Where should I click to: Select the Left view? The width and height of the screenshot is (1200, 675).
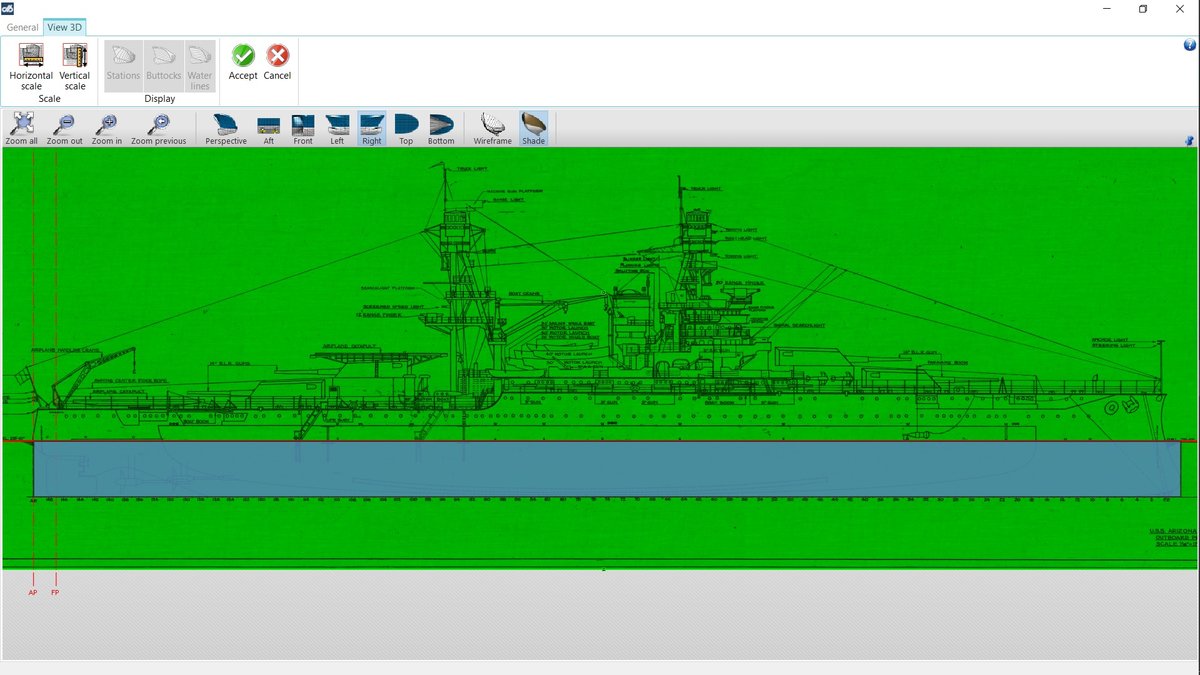tap(337, 128)
